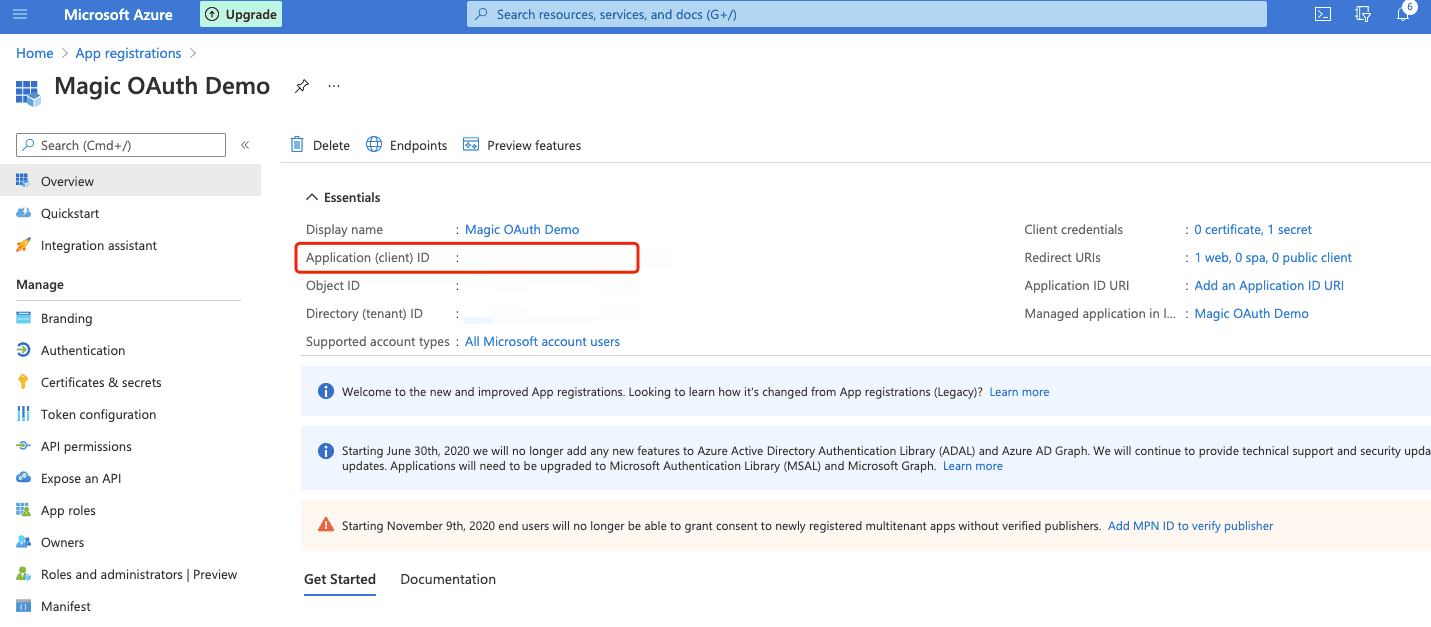Viewport: 1431px width, 627px height.
Task: Focus the global search resources bar
Action: point(867,14)
